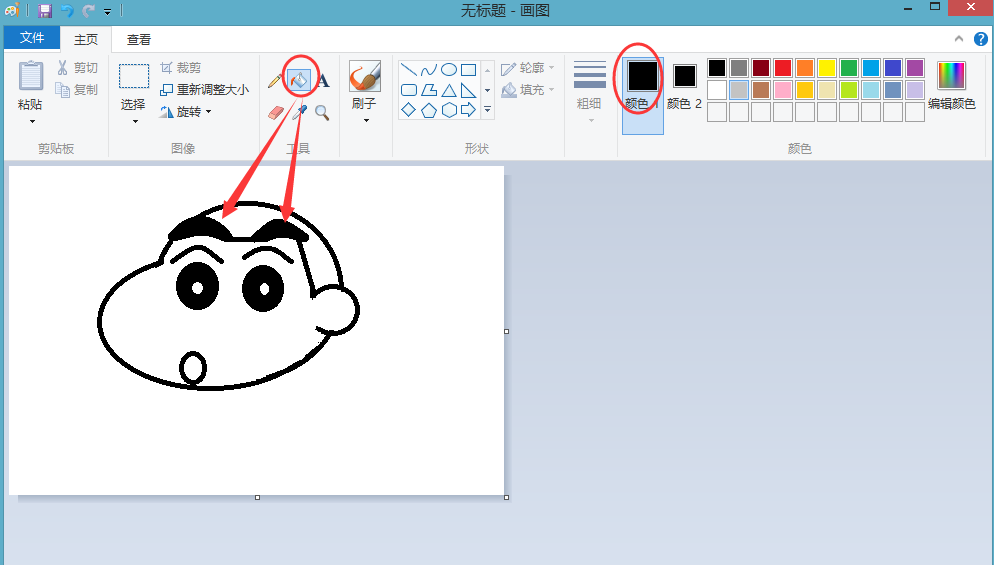Choose the Oval shape
The height and width of the screenshot is (565, 994).
pos(448,70)
